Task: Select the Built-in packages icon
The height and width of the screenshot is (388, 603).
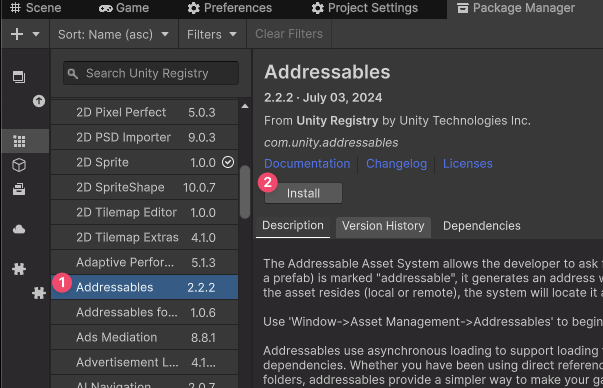Action: pos(19,189)
